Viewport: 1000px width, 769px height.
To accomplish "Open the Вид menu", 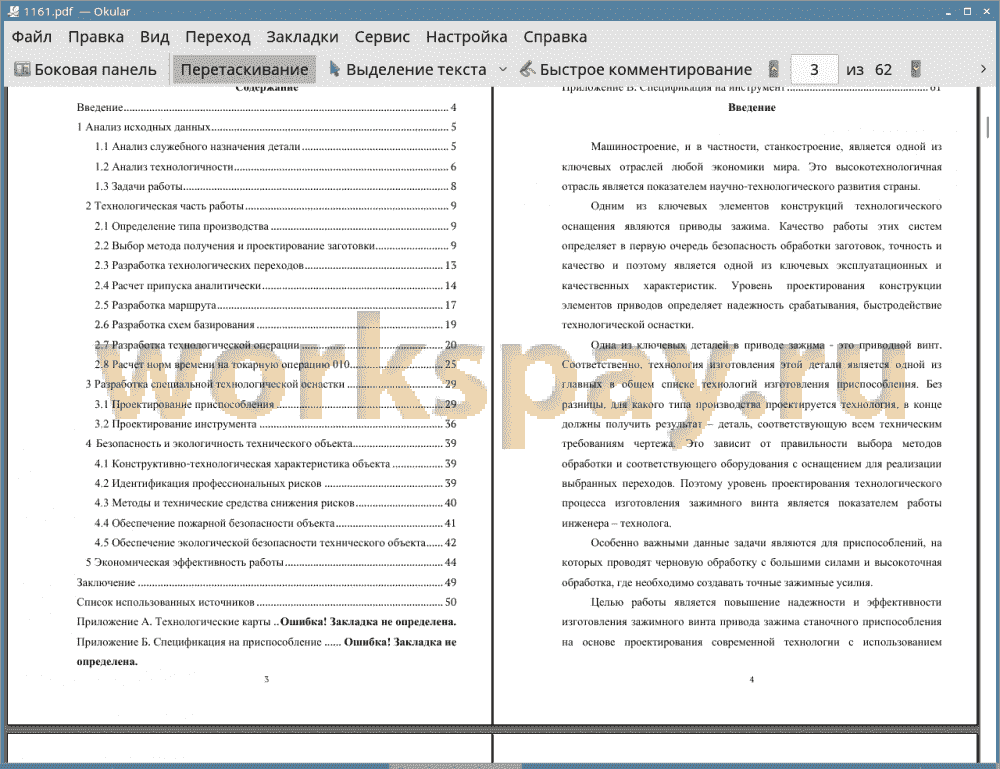I will pyautogui.click(x=154, y=37).
